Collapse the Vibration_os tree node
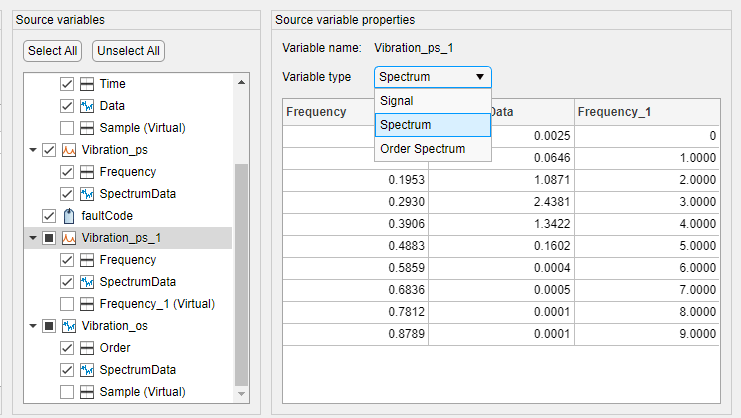Viewport: 741px width, 418px height. (32, 326)
